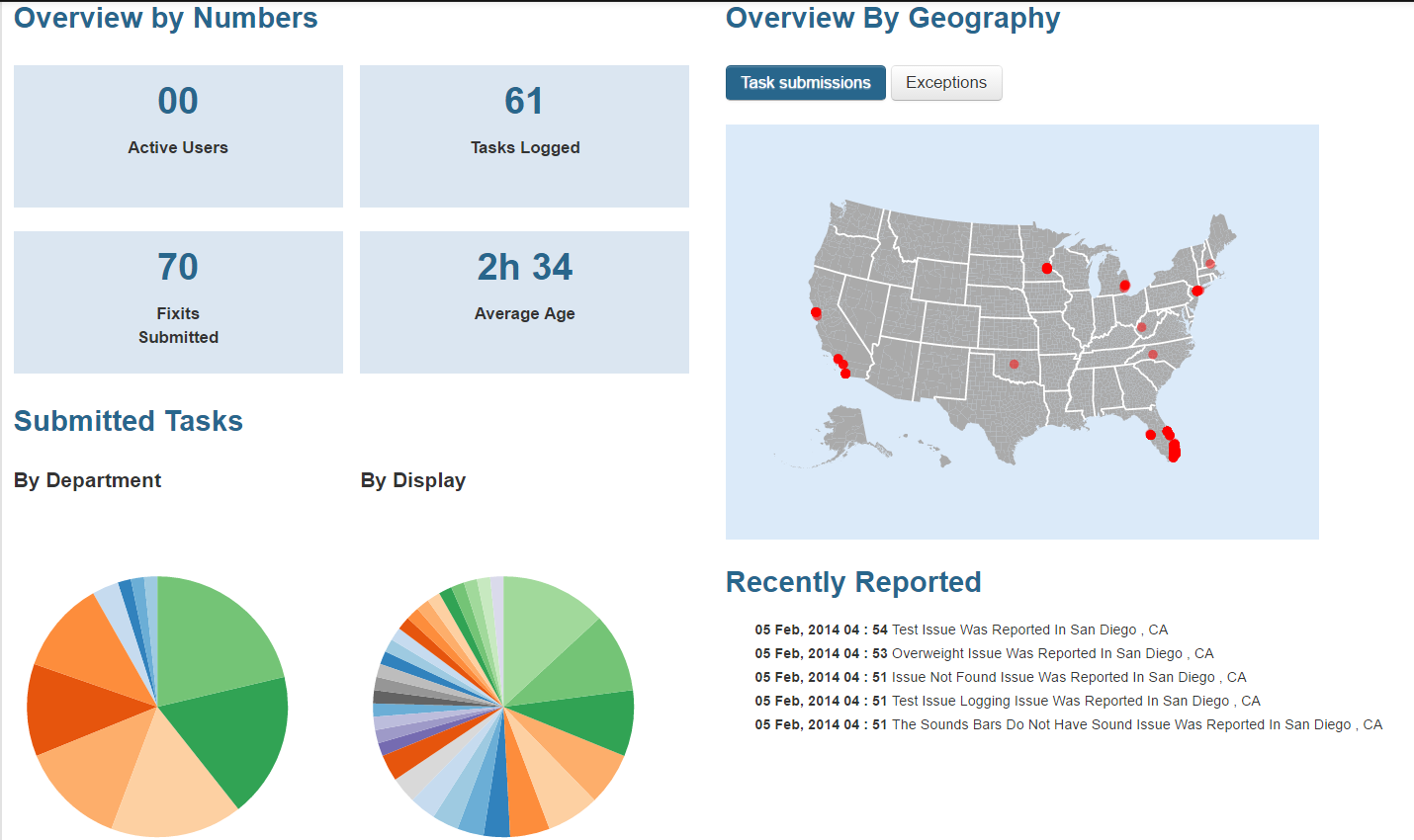Click the San Francisco area map marker

[x=816, y=313]
